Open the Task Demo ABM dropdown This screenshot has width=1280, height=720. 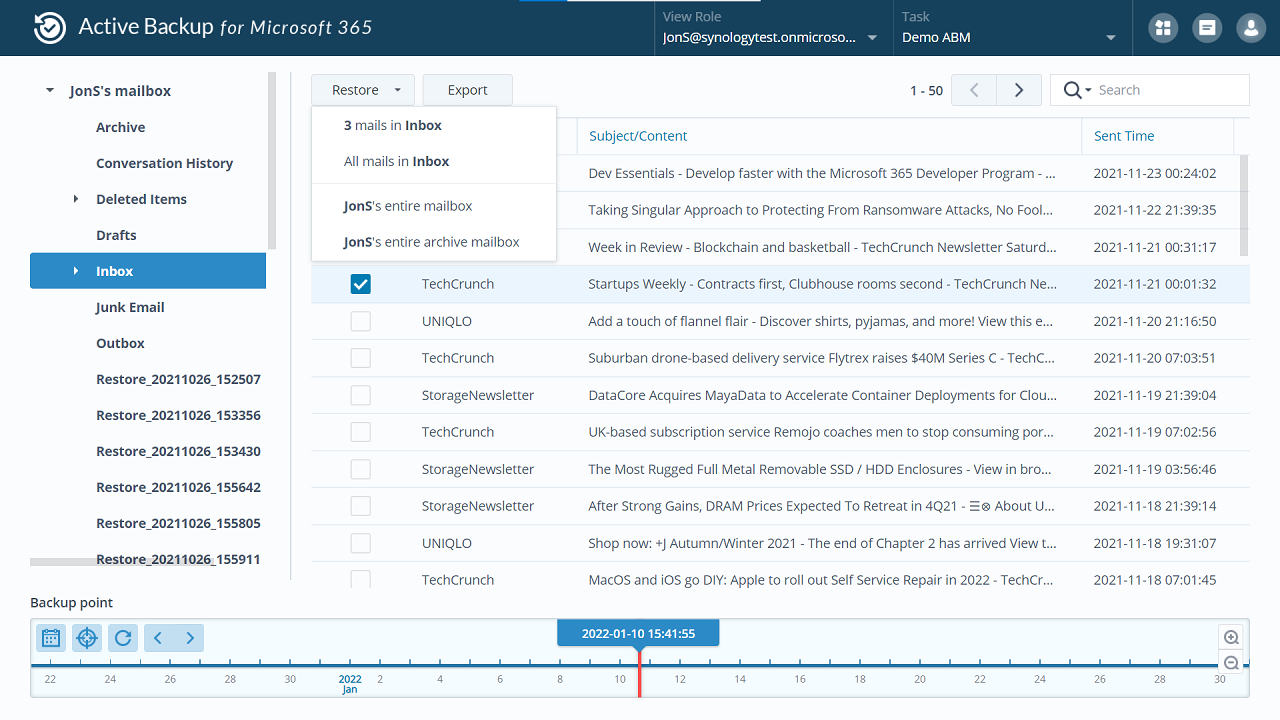point(1009,37)
